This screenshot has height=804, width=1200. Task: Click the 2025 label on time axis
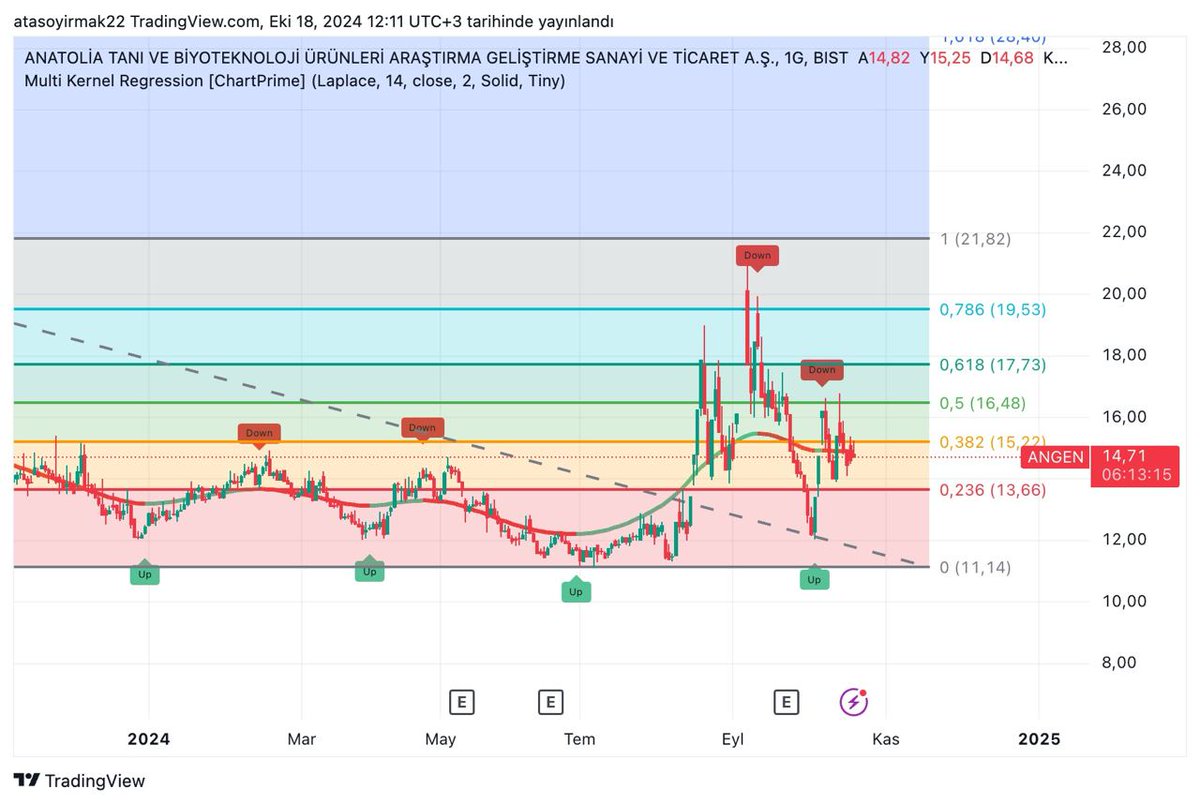coord(1038,739)
